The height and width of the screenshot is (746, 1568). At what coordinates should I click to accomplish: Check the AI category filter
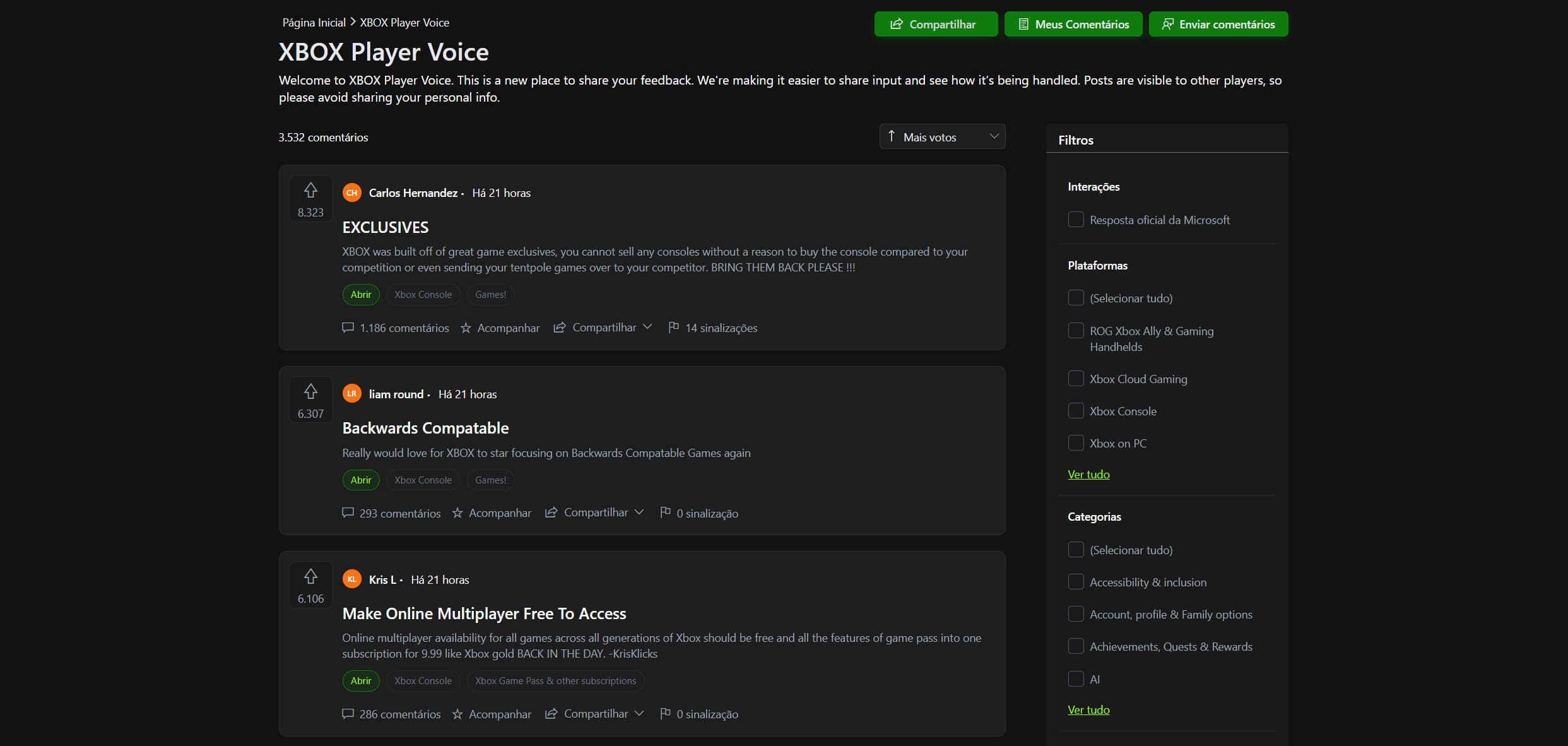(x=1076, y=678)
